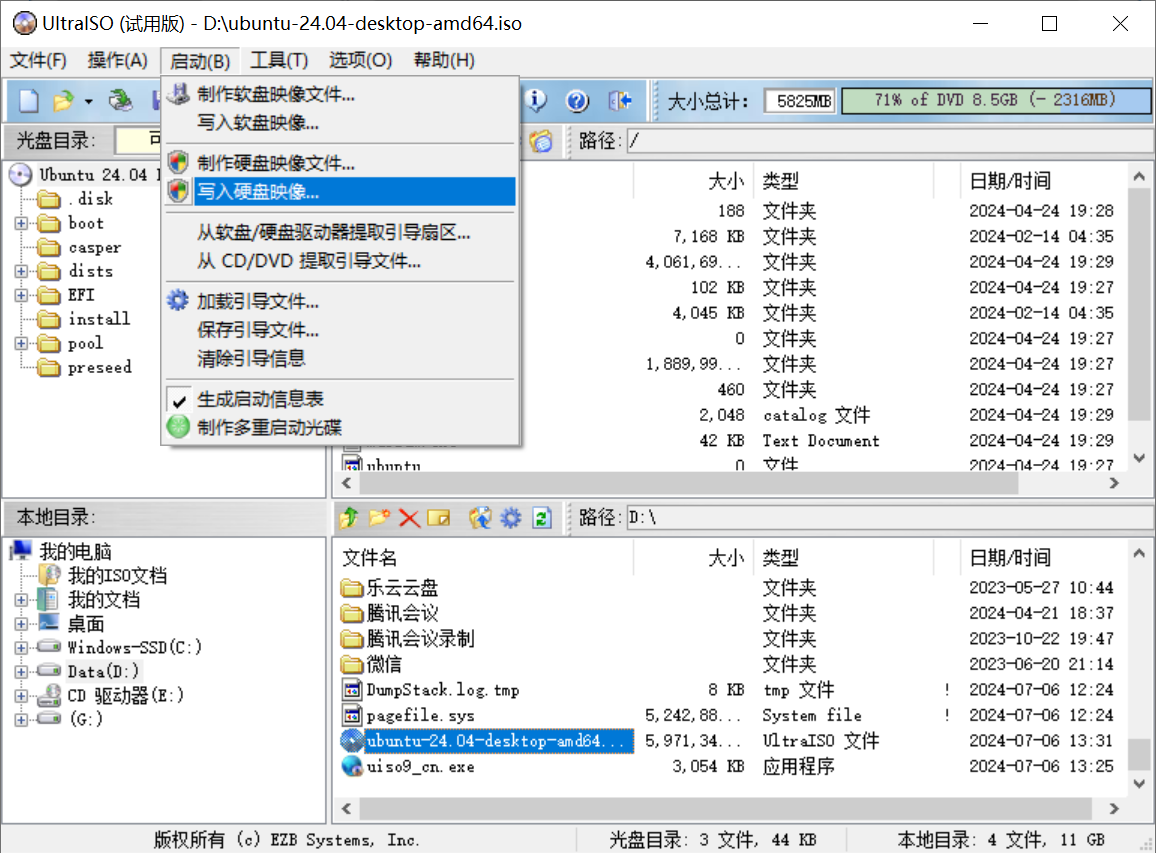This screenshot has height=853, width=1156.
Task: Expand the pool folder tree node
Action: (21, 343)
